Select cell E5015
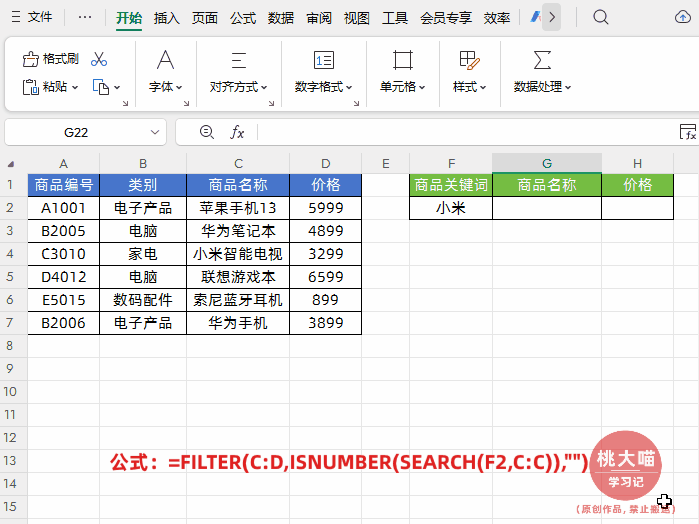699x524 pixels. pyautogui.click(x=64, y=300)
